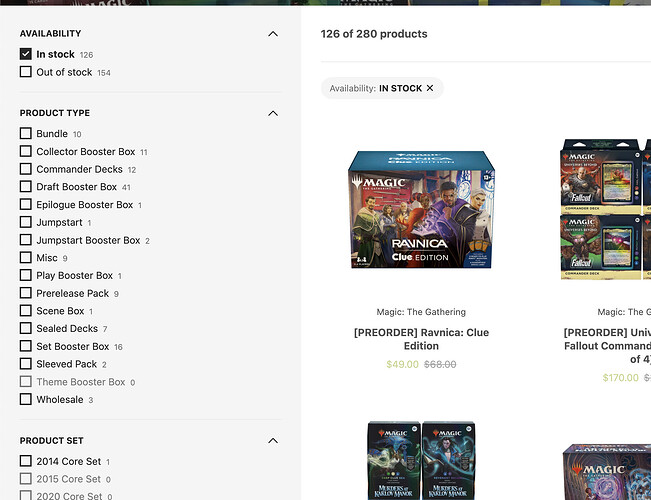
Task: Enable the Play Booster Box filter
Action: point(26,275)
